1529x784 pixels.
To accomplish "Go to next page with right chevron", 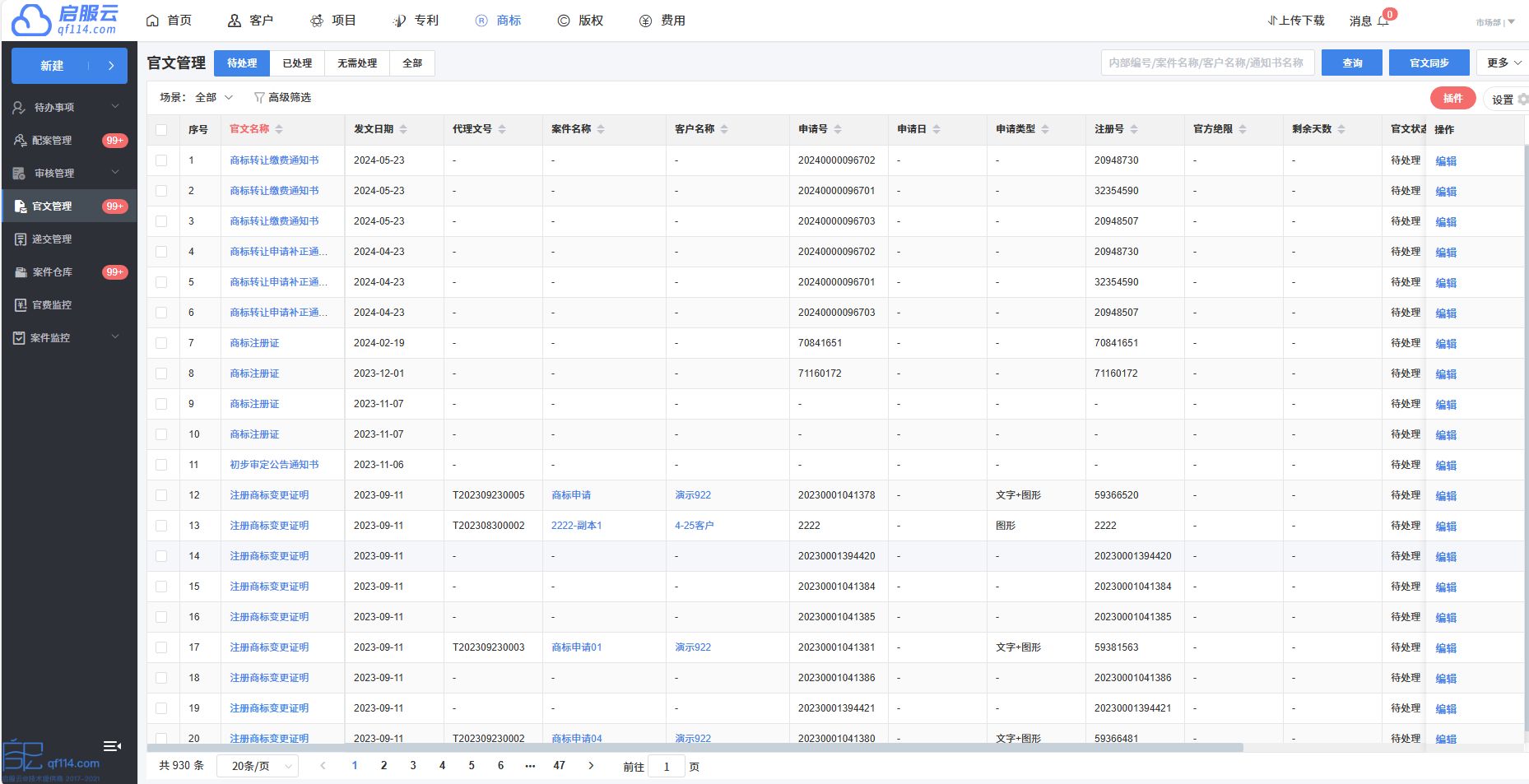I will point(591,766).
